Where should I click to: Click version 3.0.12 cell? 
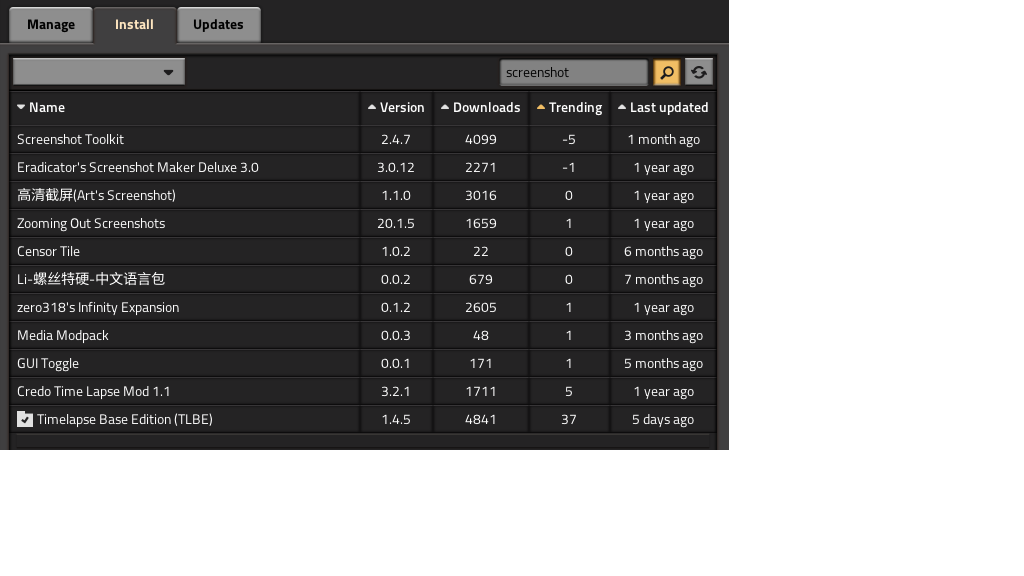[396, 167]
